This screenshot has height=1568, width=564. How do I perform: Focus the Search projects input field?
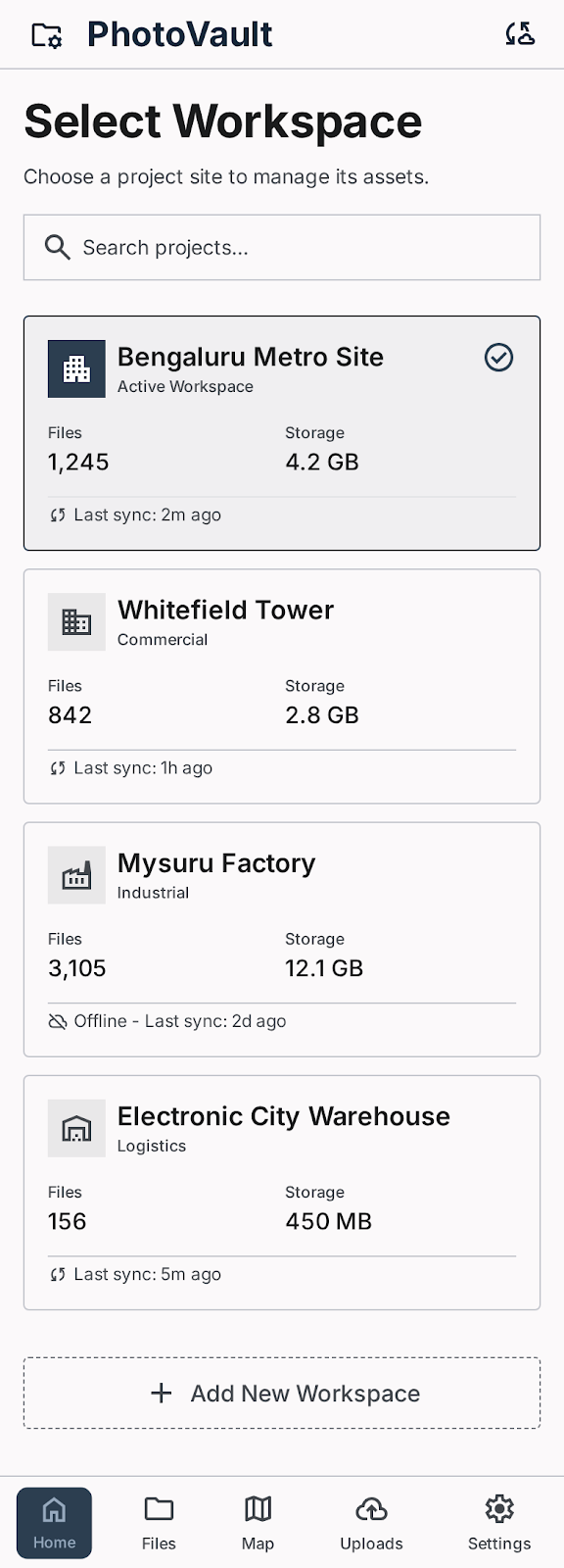pos(282,247)
